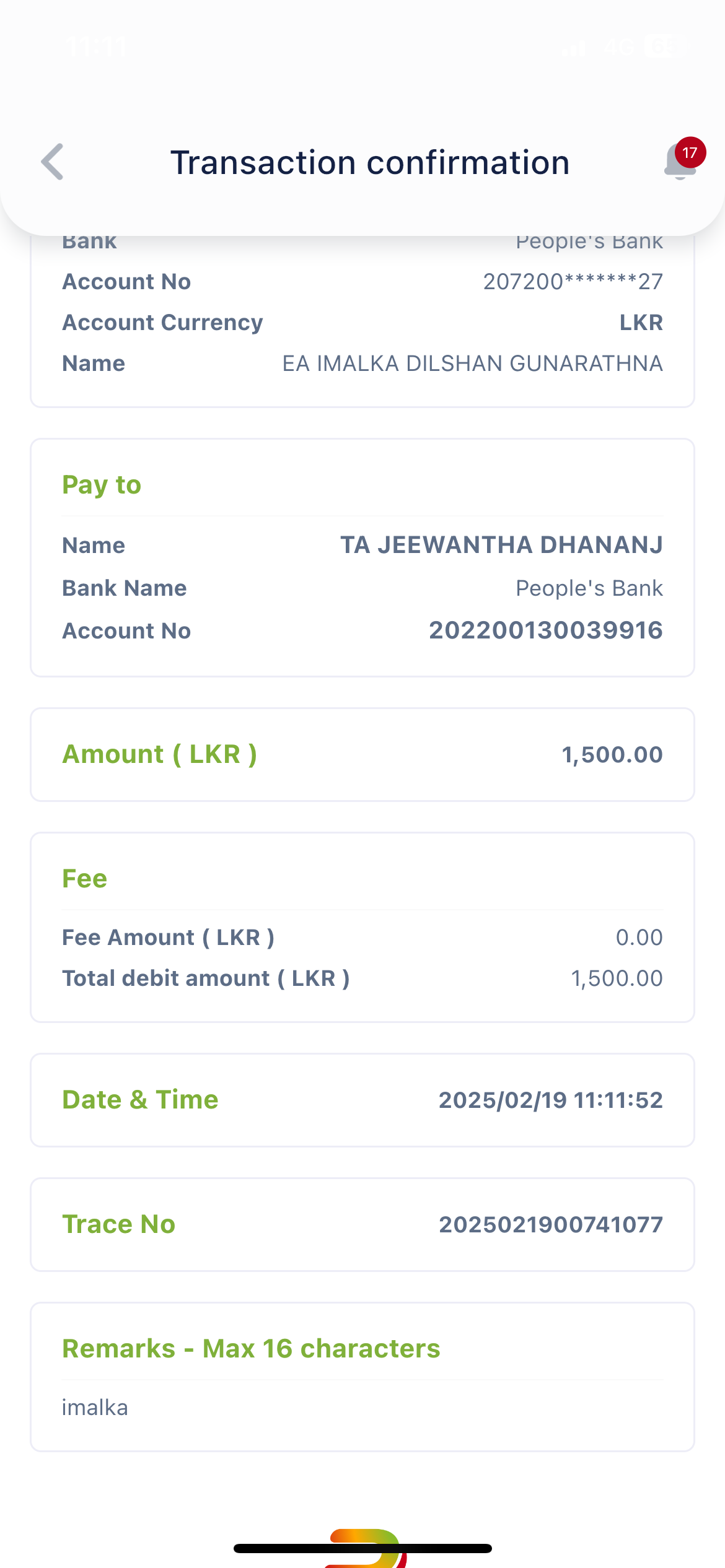The height and width of the screenshot is (1568, 725).
Task: Tap the red 17 notification badge
Action: pyautogui.click(x=690, y=152)
